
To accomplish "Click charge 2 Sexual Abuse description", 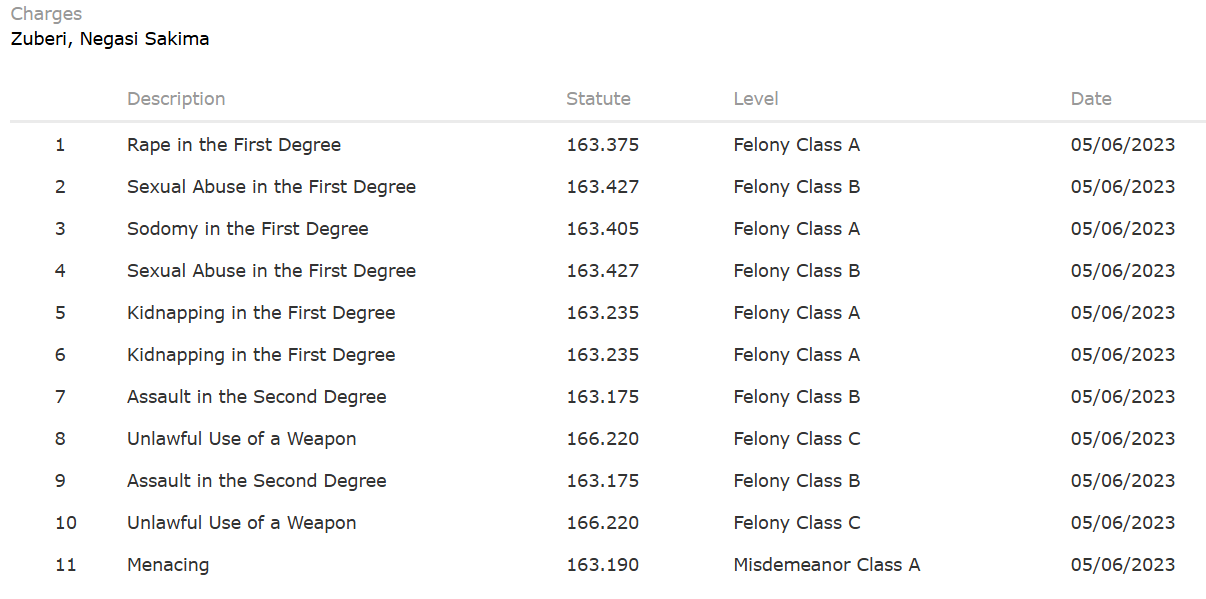I will [271, 187].
